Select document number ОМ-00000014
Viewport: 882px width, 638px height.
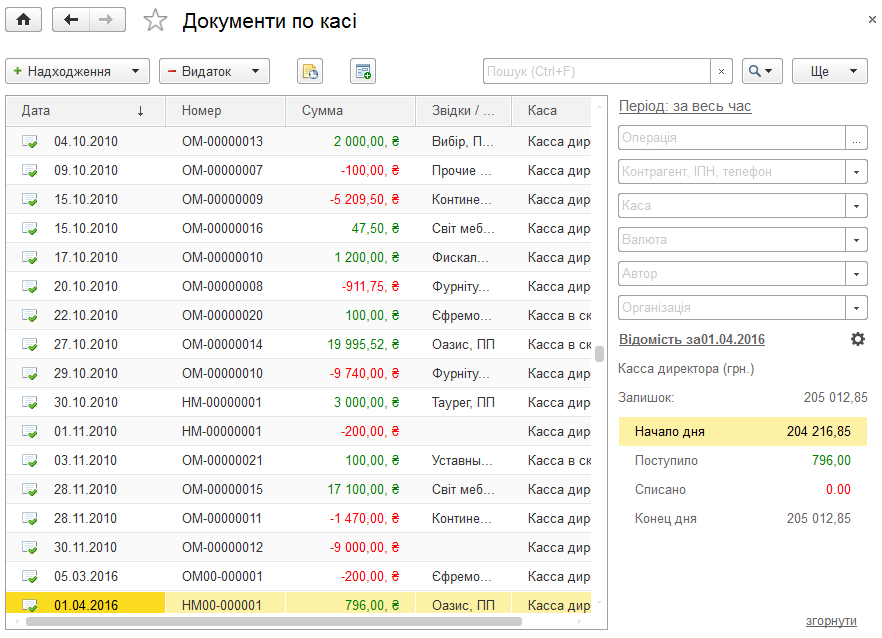(x=222, y=344)
